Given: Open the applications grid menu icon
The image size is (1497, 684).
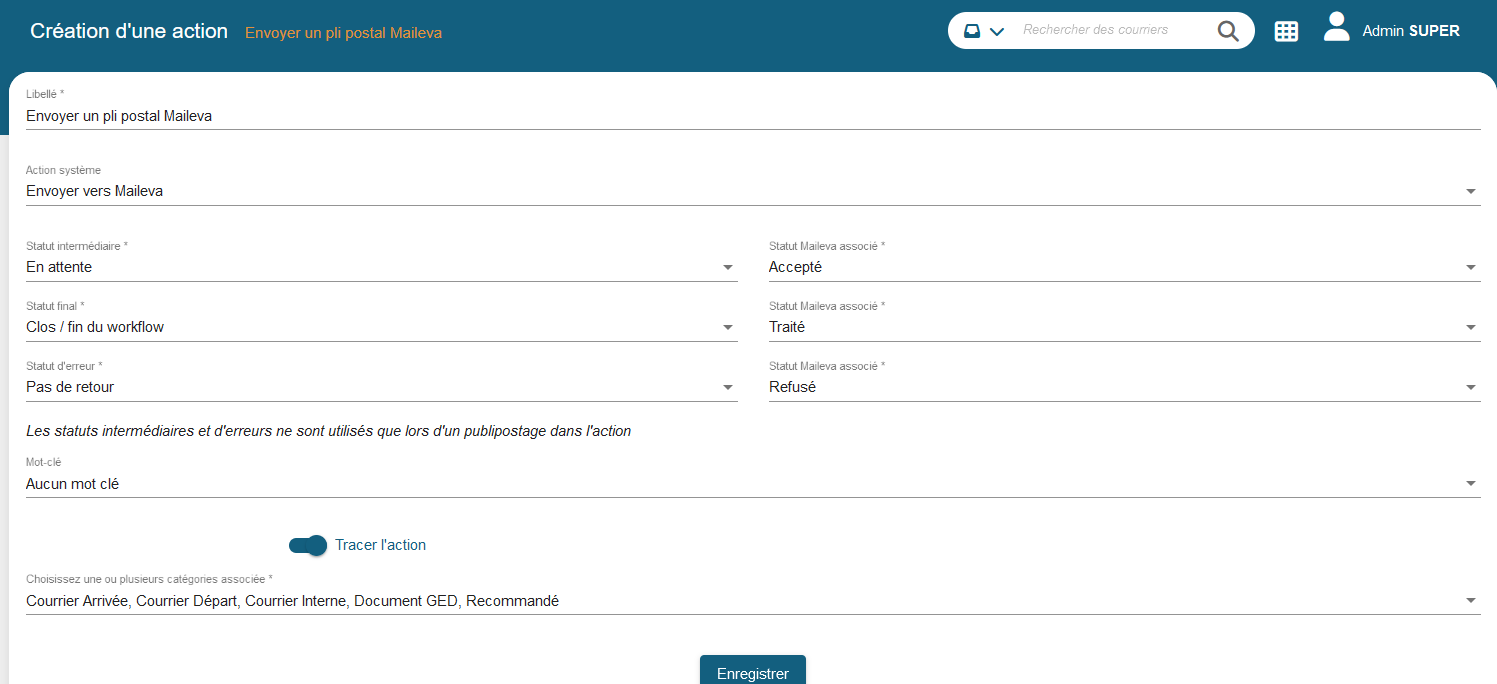Looking at the screenshot, I should (1286, 31).
